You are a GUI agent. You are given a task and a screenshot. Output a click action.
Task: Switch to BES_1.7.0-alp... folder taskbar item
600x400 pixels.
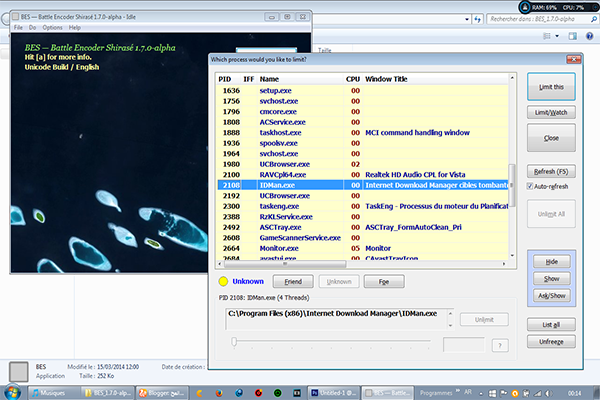[108, 393]
